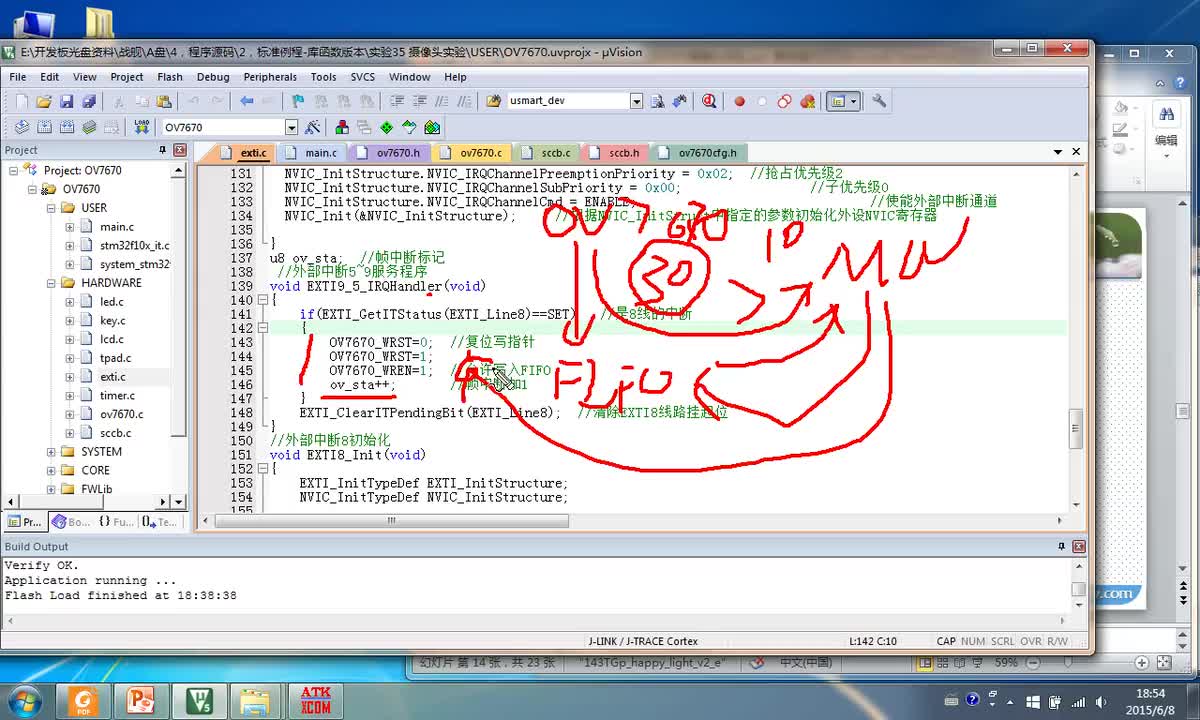1200x720 pixels.
Task: Open Manage Project Items icon
Action: point(342,127)
